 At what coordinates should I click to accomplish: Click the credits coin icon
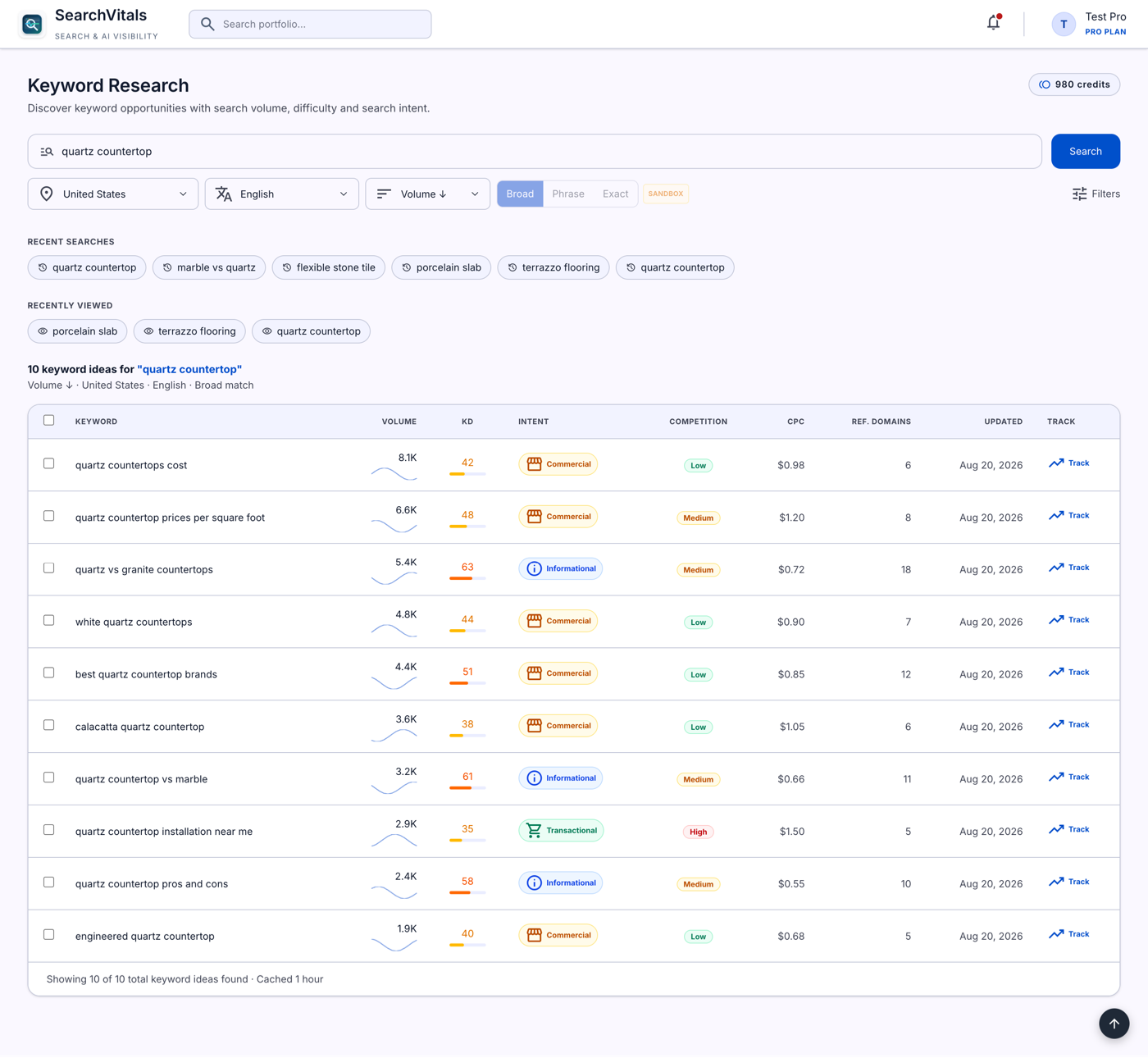[1045, 84]
